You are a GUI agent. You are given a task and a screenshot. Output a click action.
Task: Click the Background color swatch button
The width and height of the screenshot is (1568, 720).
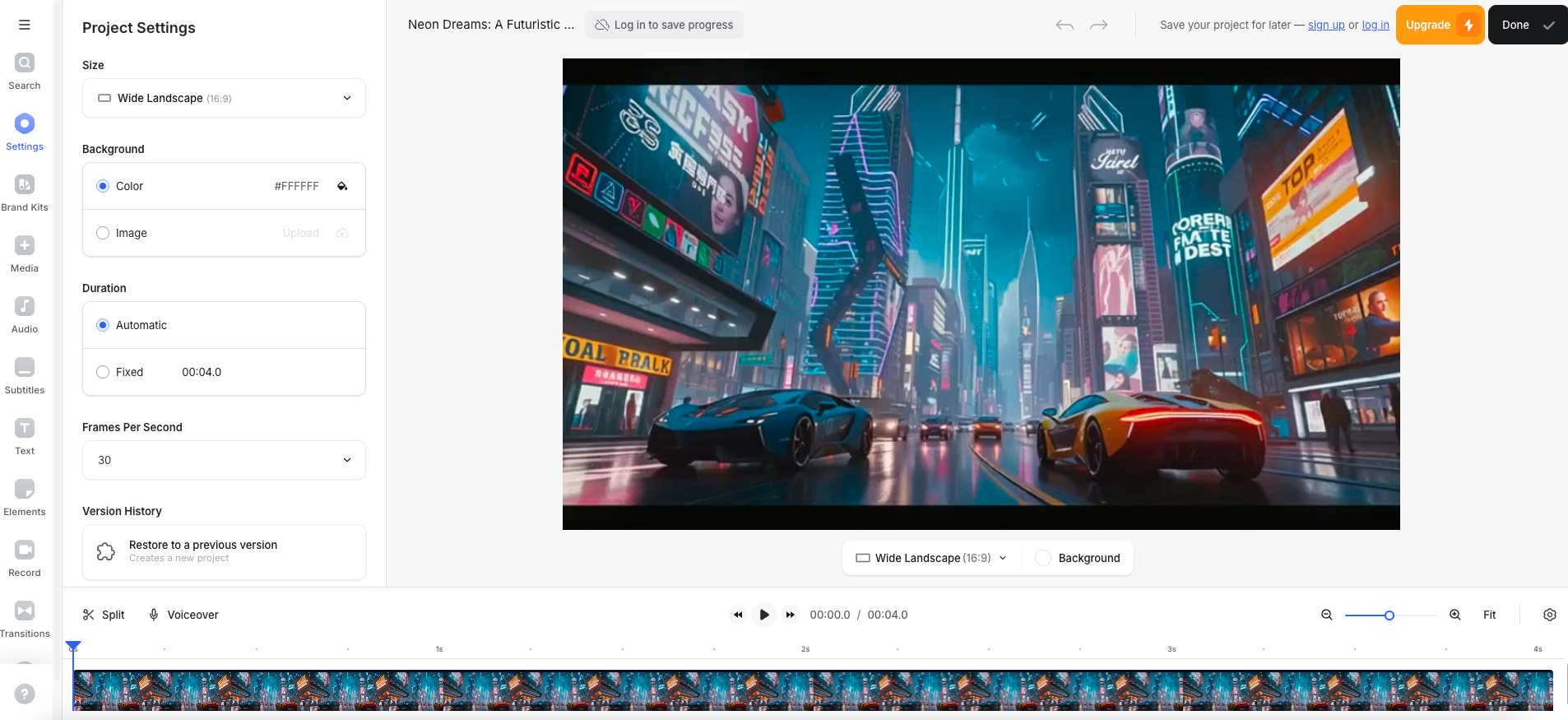tap(1078, 558)
